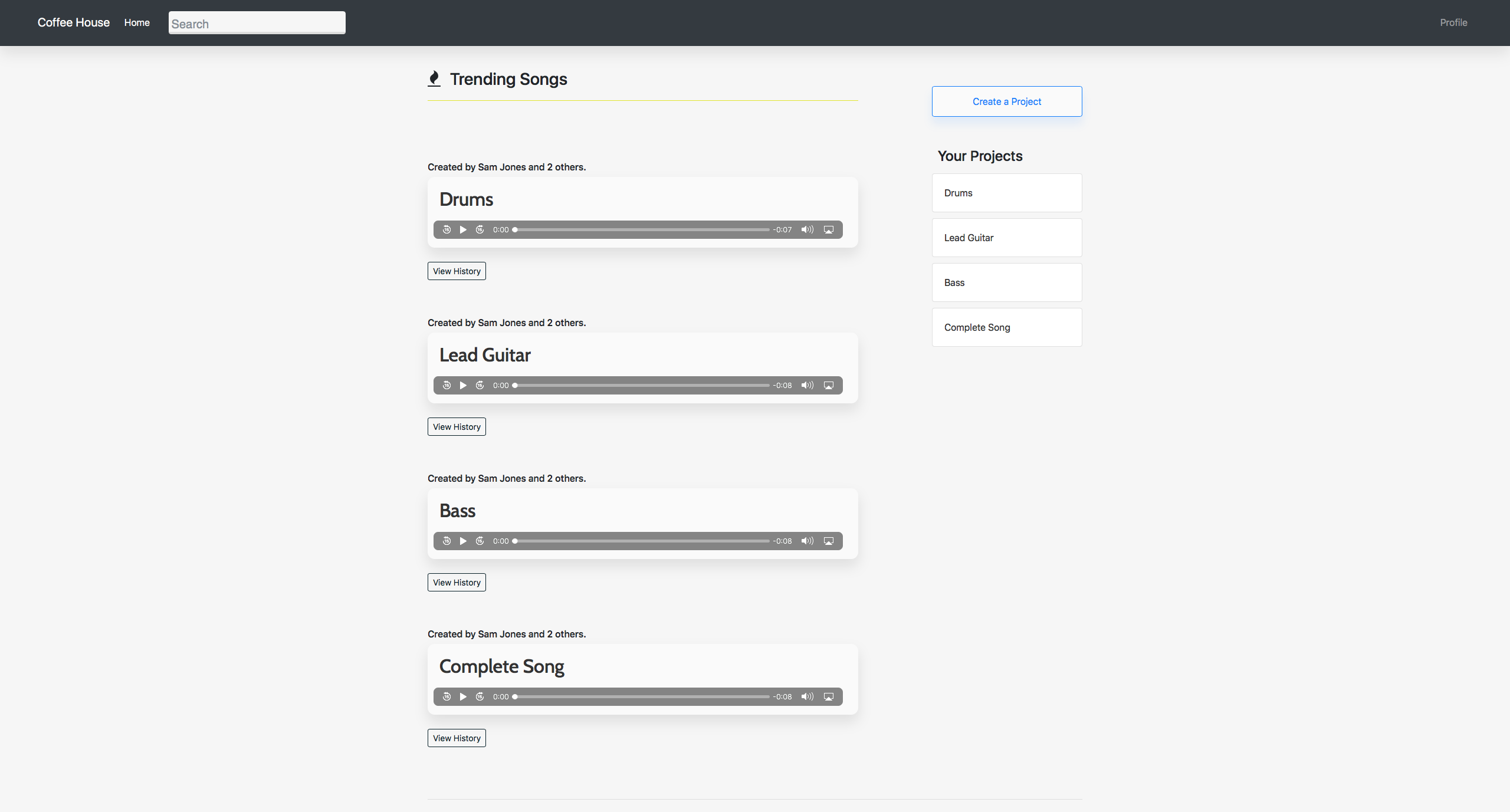
Task: Play the Drums audio track
Action: coord(463,229)
